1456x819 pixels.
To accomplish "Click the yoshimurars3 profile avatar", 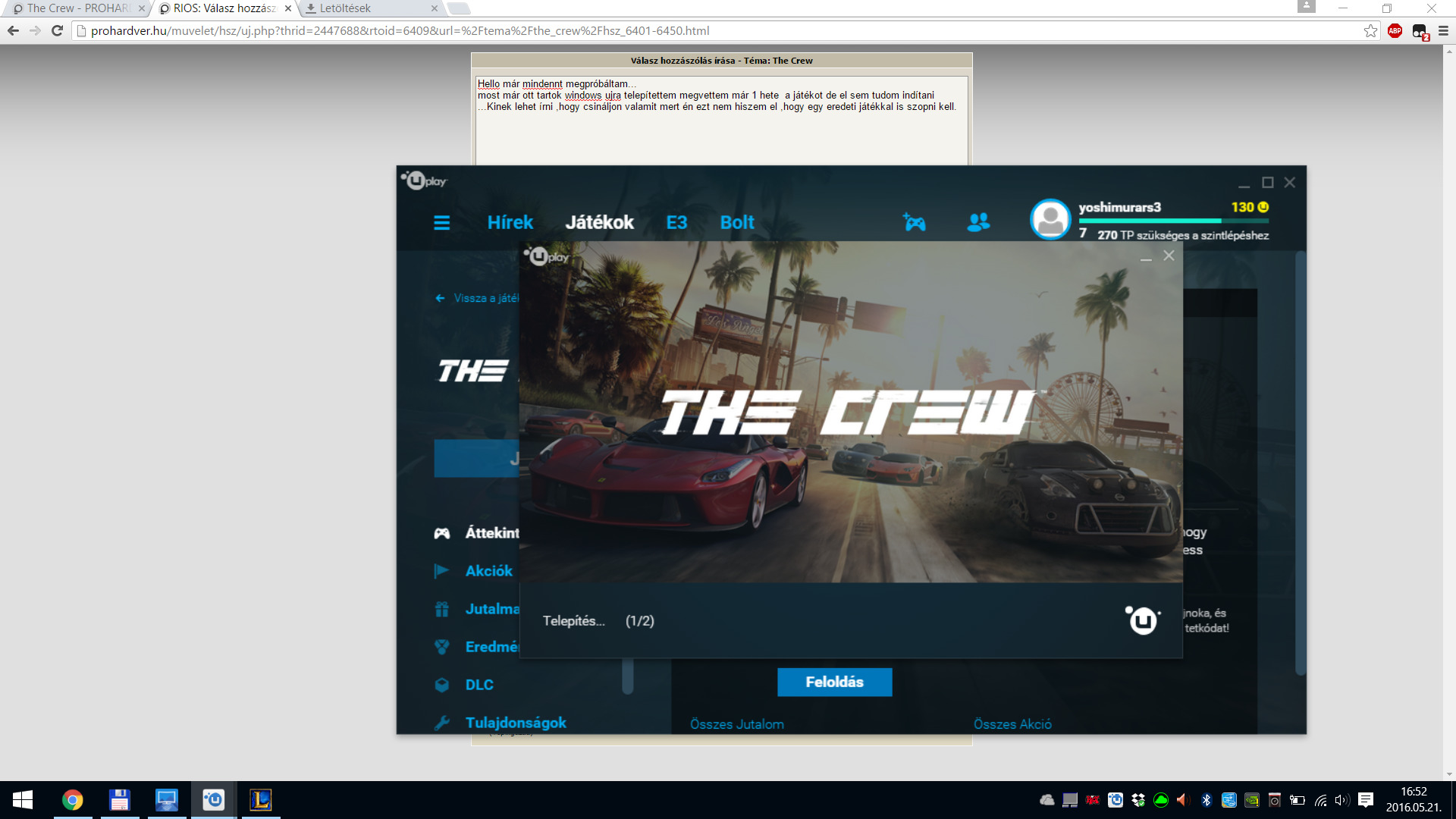I will click(x=1050, y=220).
